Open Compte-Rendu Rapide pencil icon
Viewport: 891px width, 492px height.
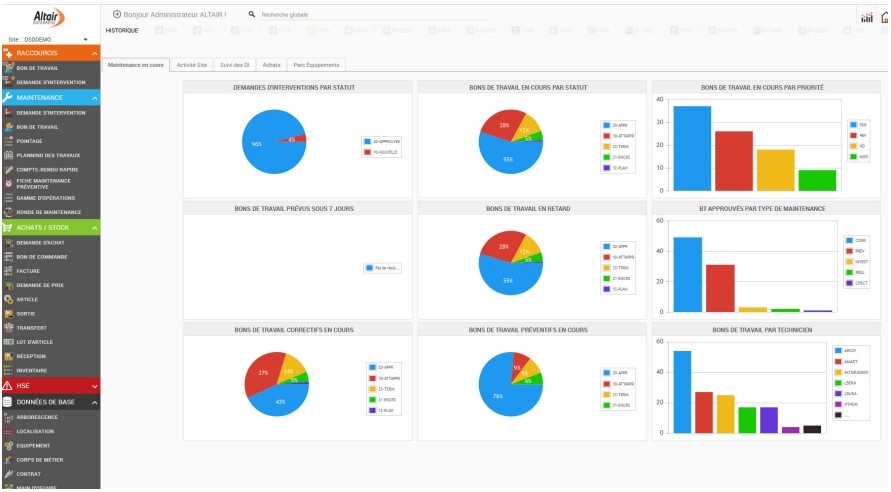[8, 170]
